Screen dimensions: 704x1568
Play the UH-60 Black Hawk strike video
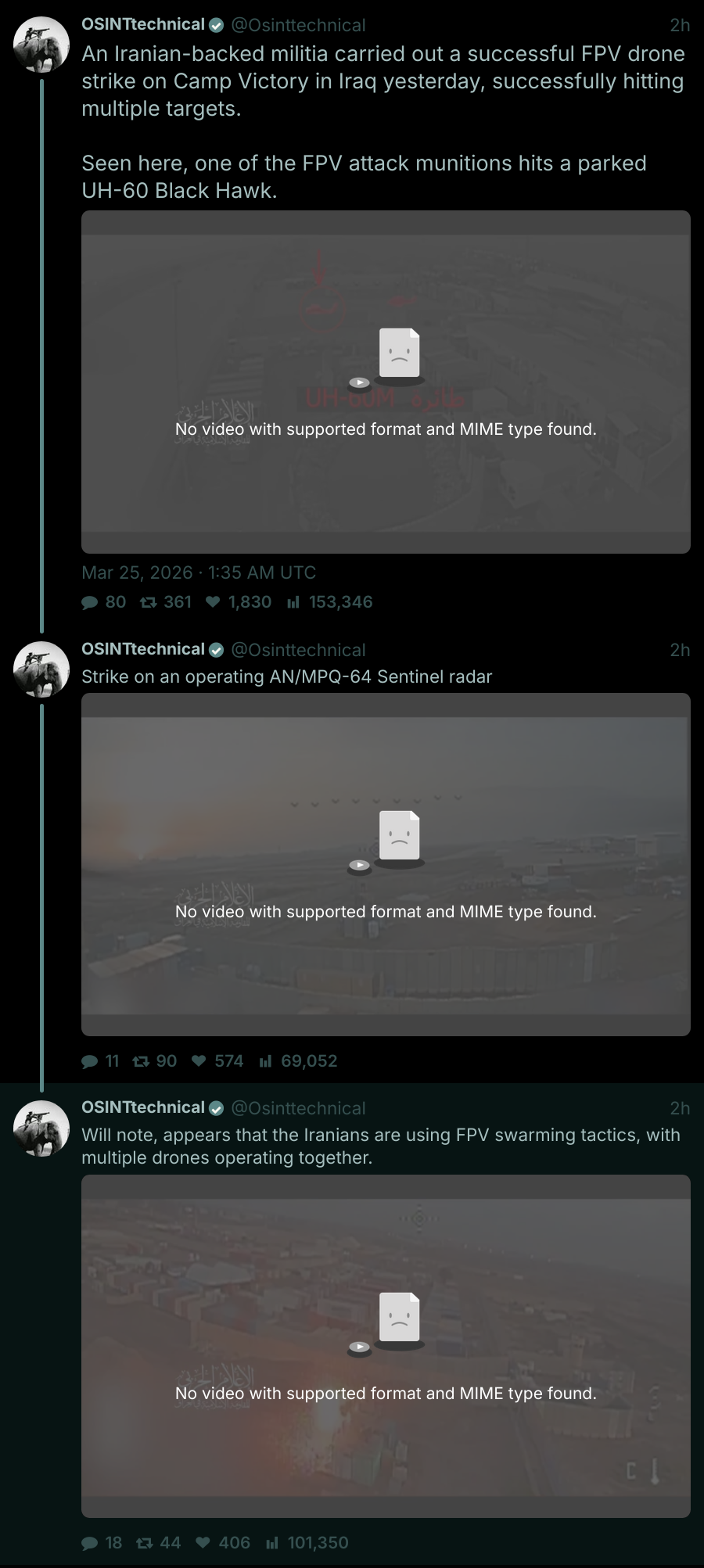point(386,382)
